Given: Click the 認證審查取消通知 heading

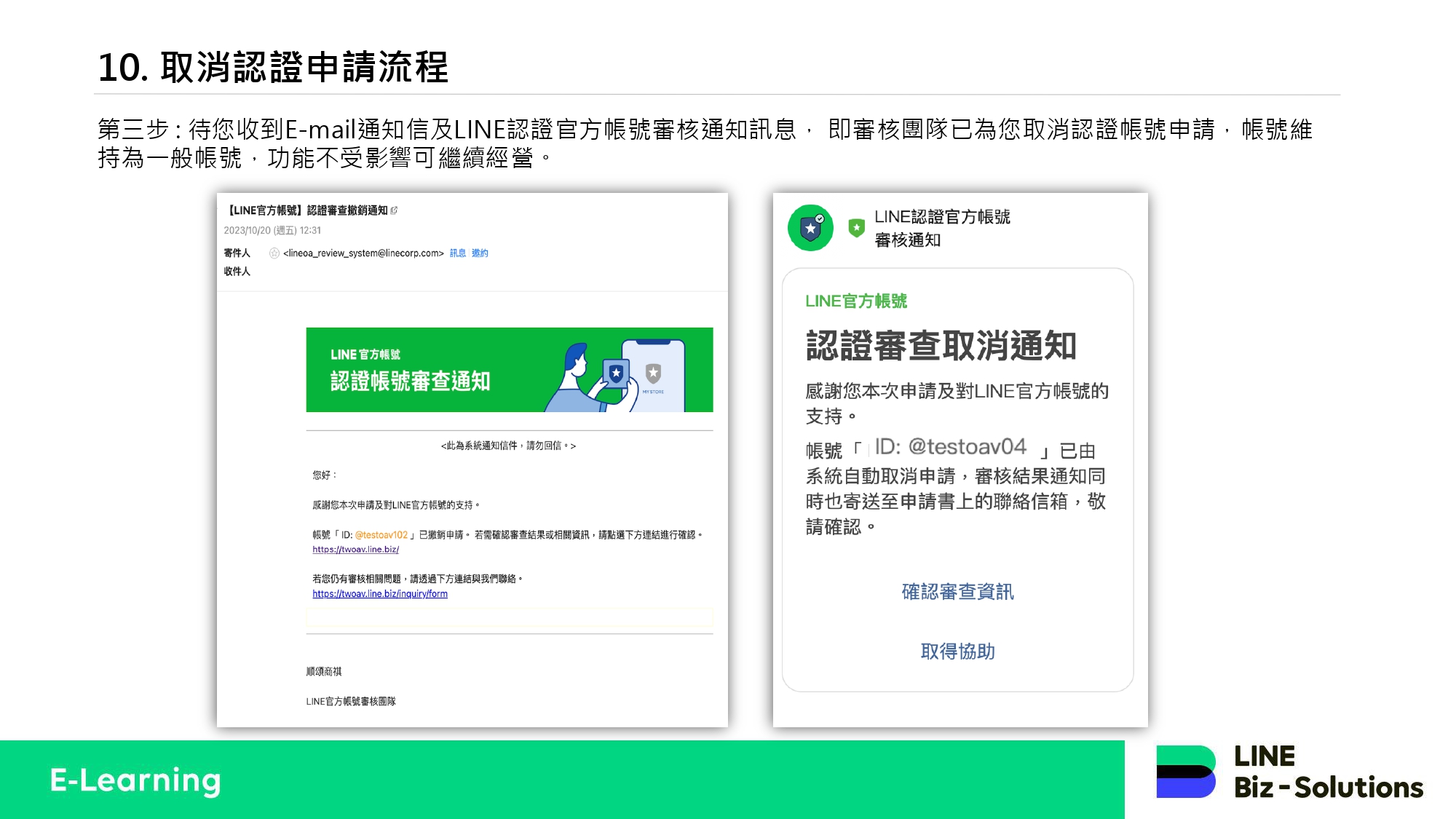Looking at the screenshot, I should coord(941,346).
